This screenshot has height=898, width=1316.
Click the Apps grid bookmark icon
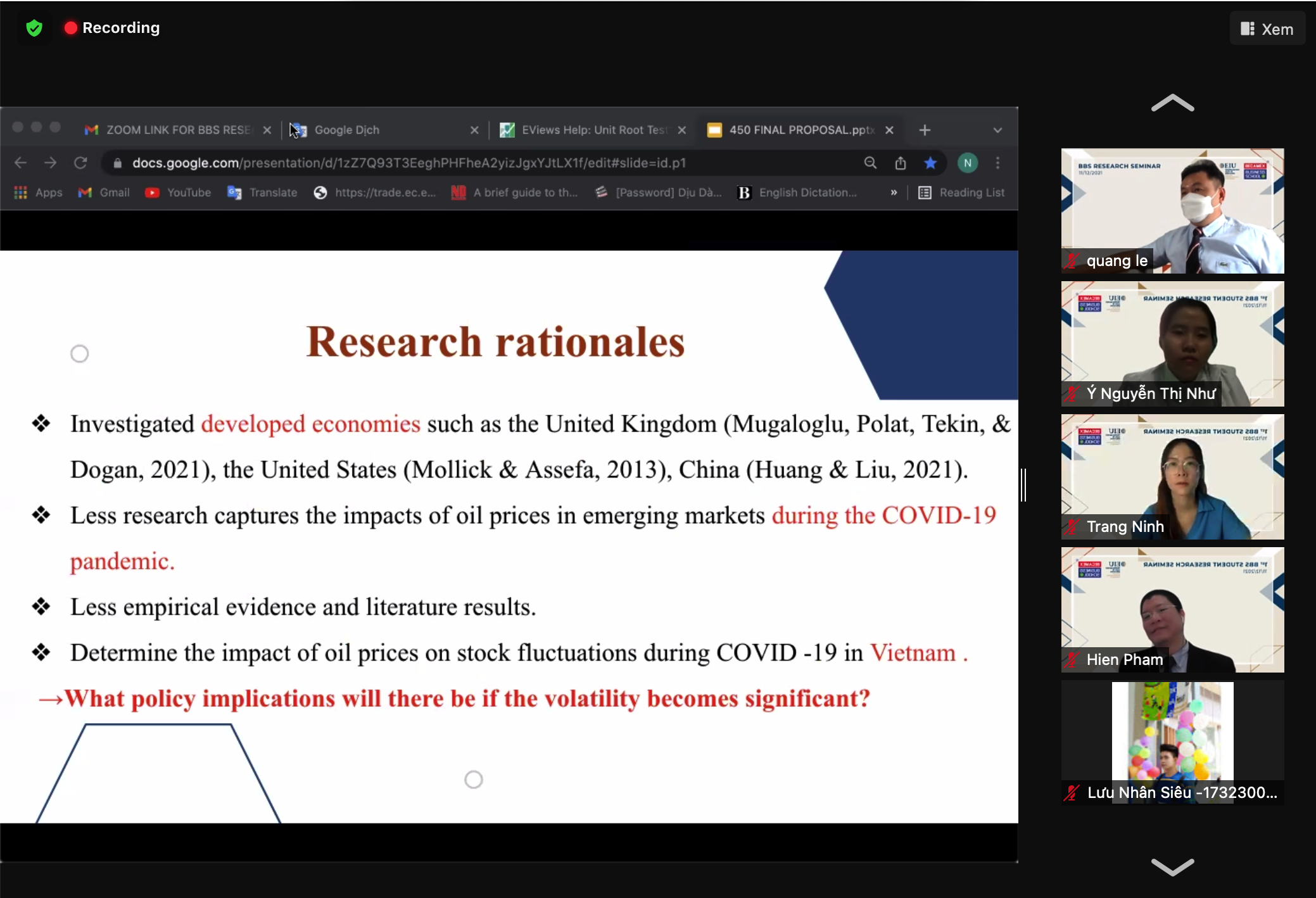[x=21, y=193]
